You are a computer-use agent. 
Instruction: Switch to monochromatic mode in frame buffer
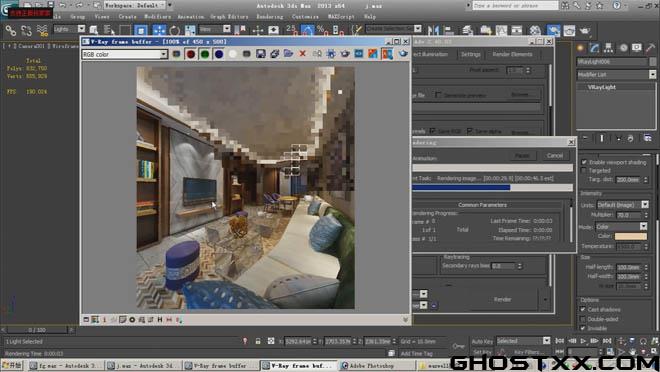(x=247, y=54)
